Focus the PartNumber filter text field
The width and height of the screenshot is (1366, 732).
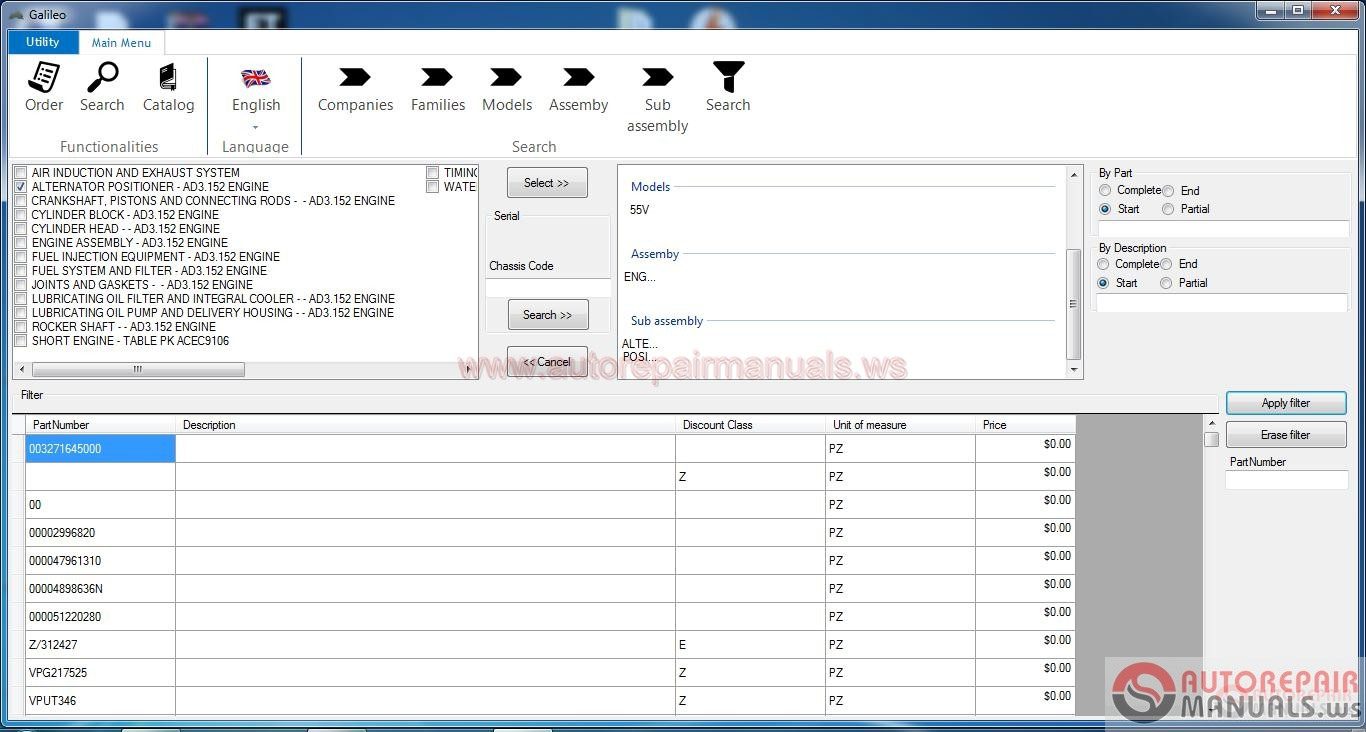(1287, 481)
